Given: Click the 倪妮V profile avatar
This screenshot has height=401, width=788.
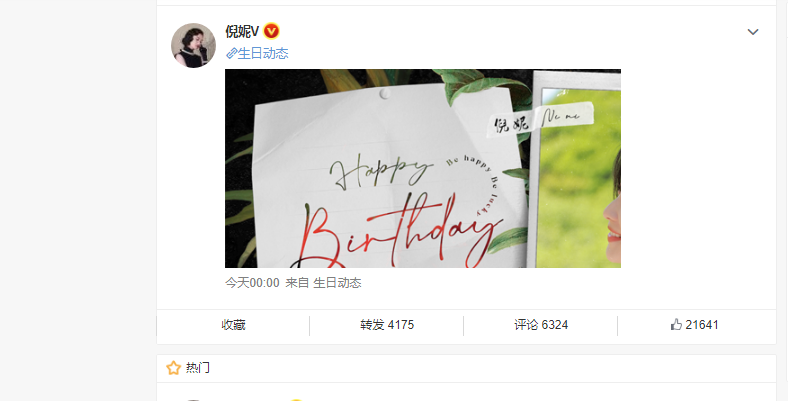Looking at the screenshot, I should click(x=193, y=45).
